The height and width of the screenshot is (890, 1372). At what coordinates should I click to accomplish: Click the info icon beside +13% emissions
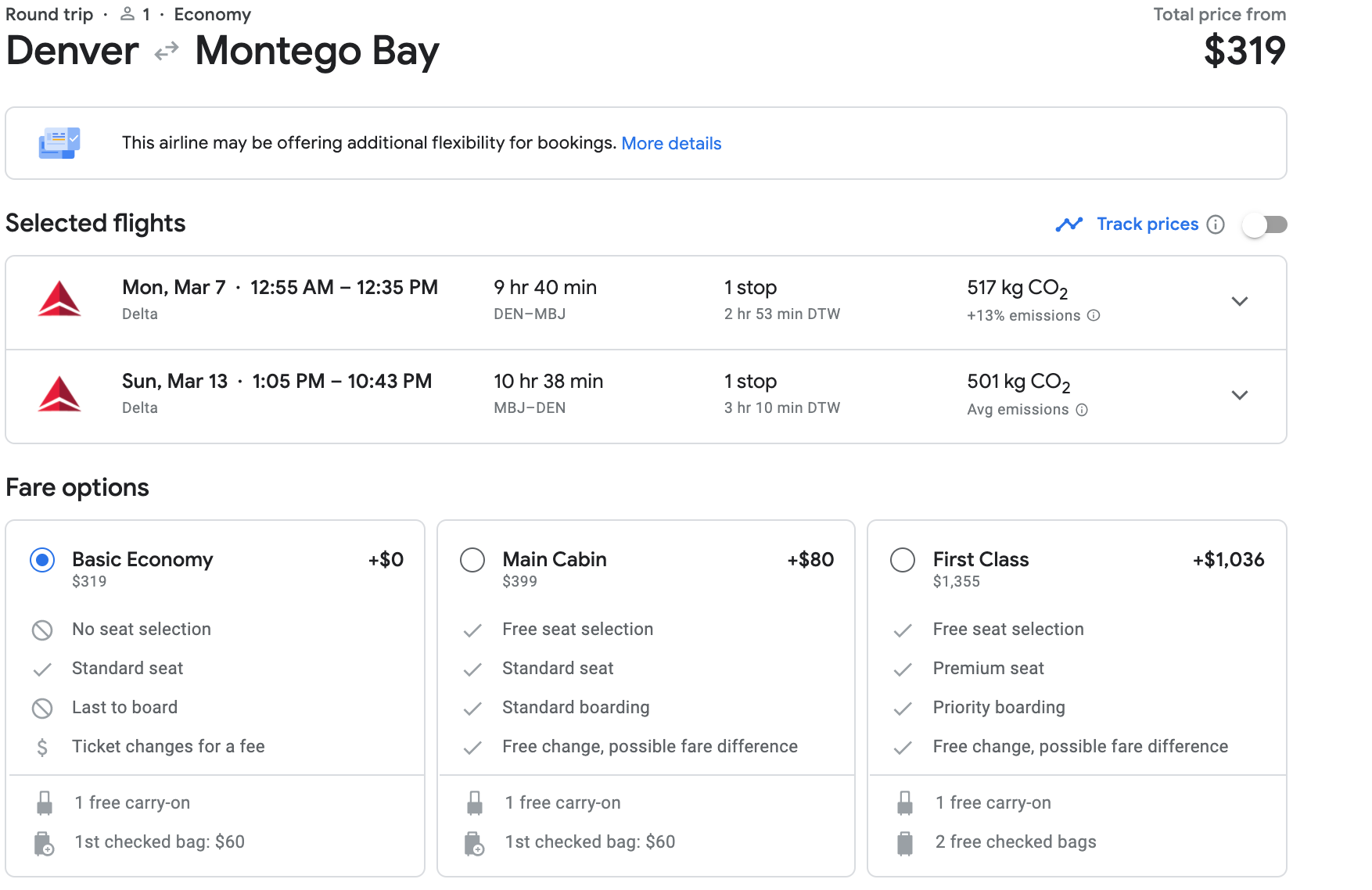[1094, 315]
